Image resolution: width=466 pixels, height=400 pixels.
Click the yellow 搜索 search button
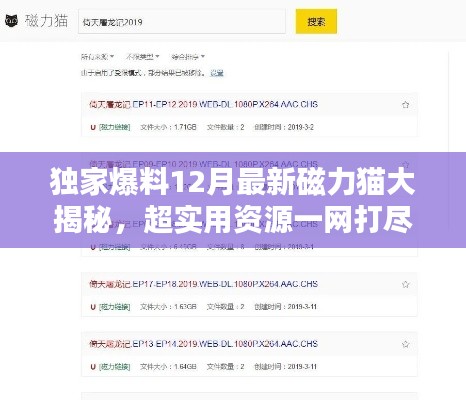coord(316,22)
